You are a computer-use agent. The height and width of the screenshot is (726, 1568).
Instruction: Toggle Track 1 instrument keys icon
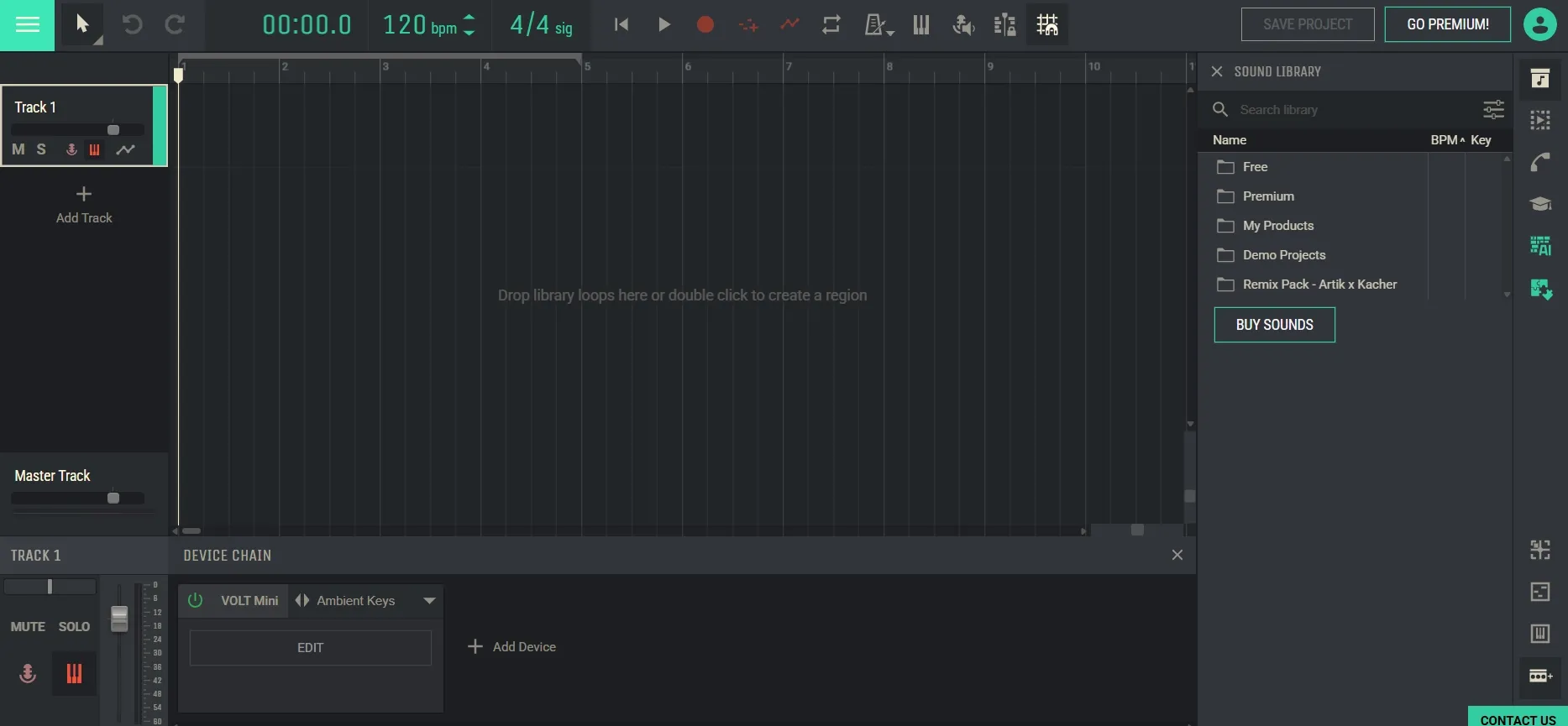[x=95, y=149]
